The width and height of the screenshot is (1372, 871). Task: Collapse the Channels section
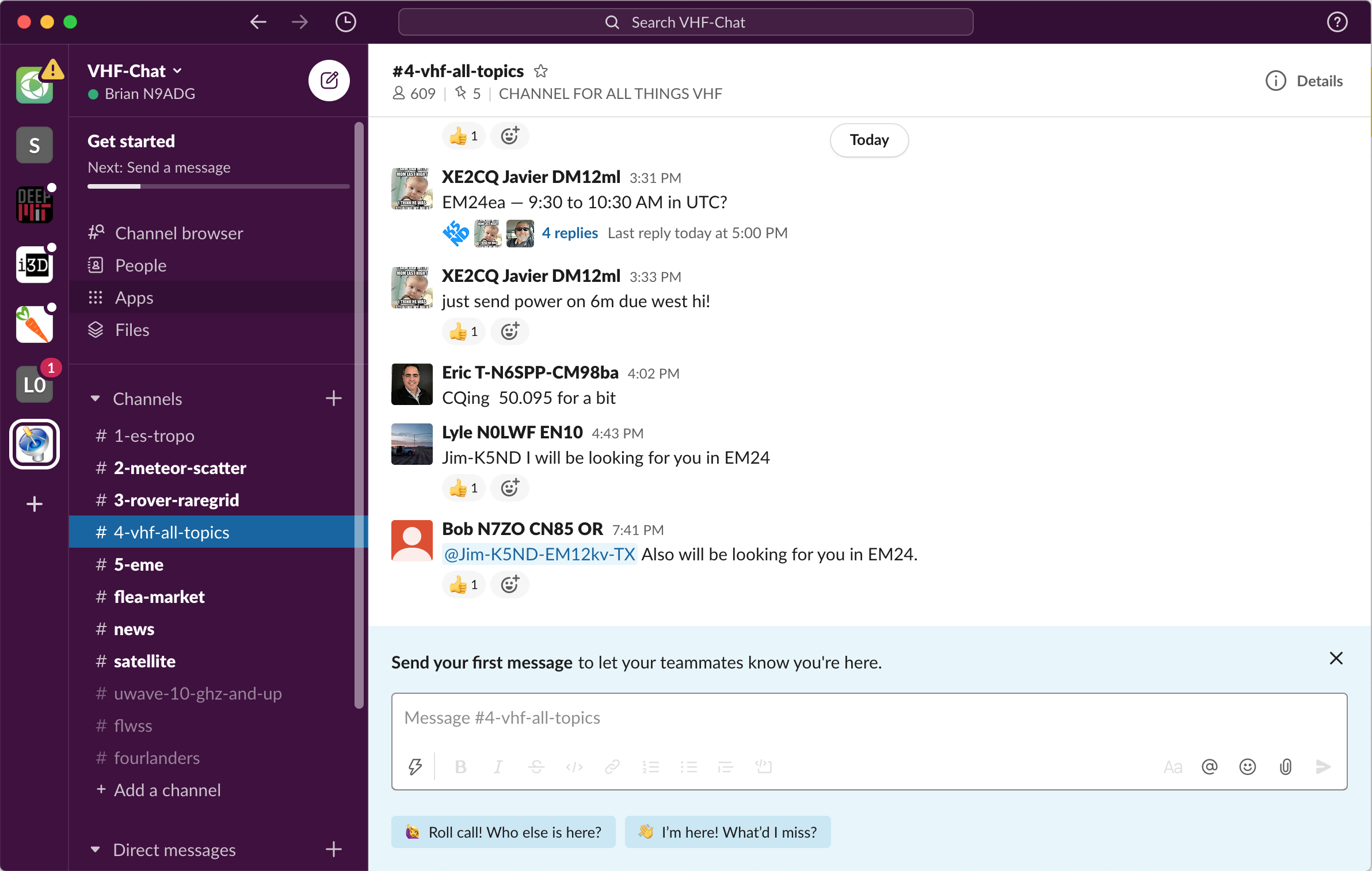coord(96,399)
